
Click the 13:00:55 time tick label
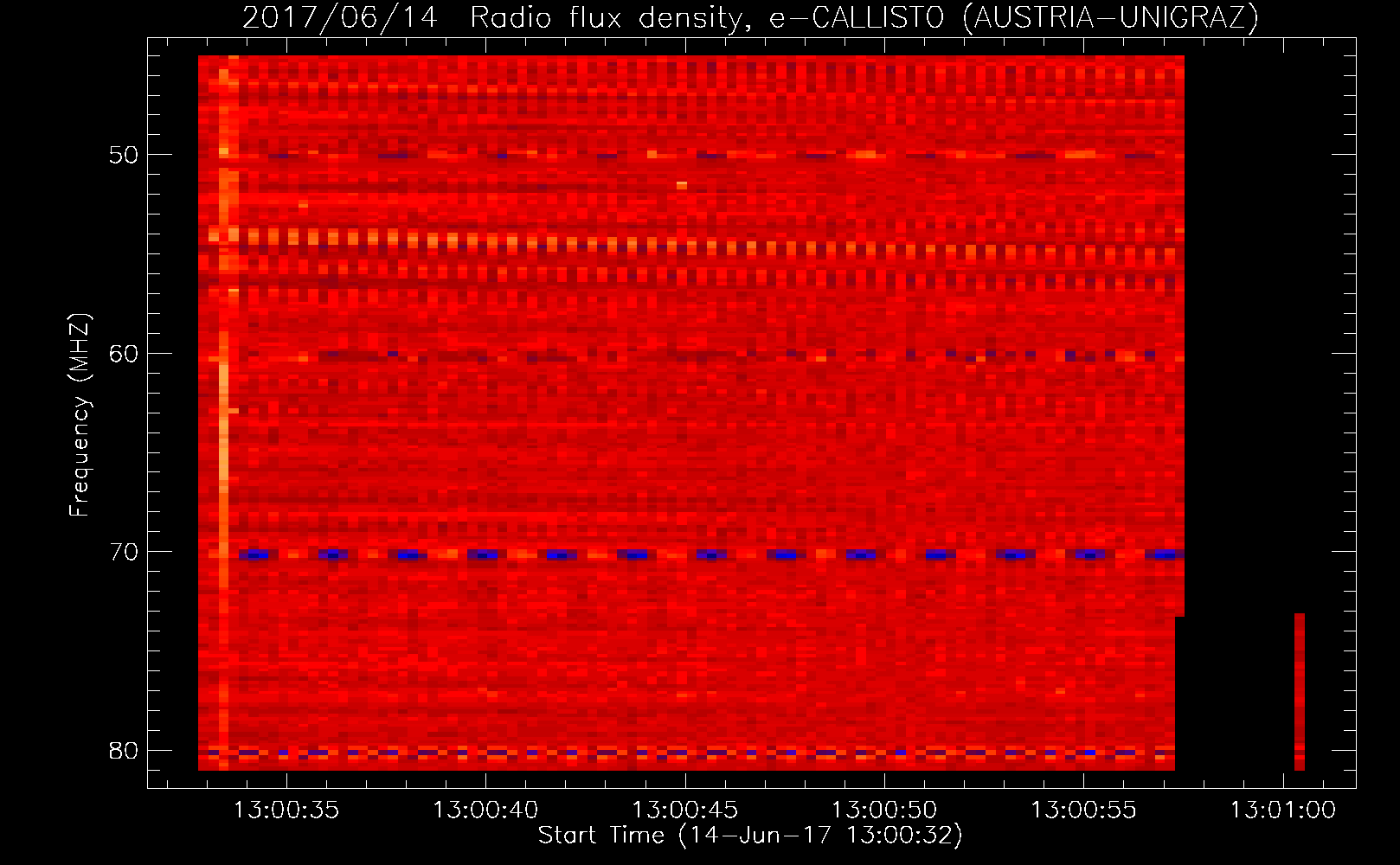(1083, 811)
